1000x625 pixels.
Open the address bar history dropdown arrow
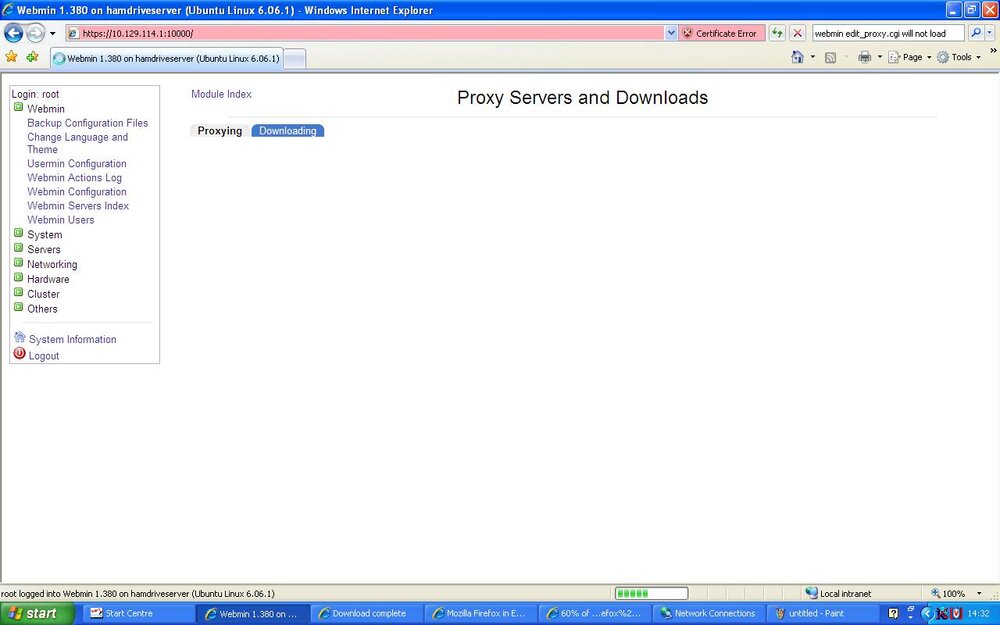[671, 33]
